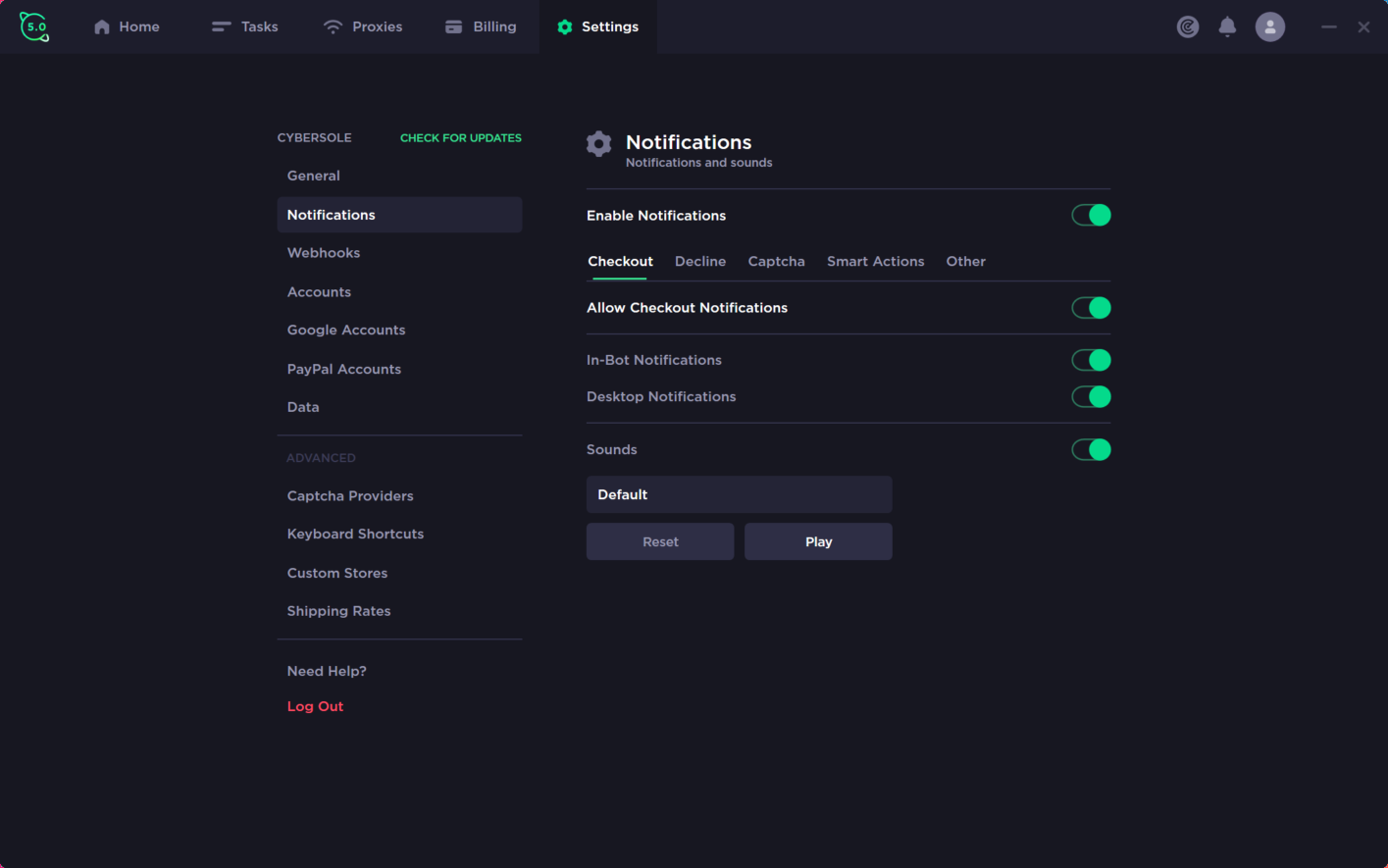Minimize the Cybersole window
This screenshot has height=868, width=1388.
[x=1329, y=26]
